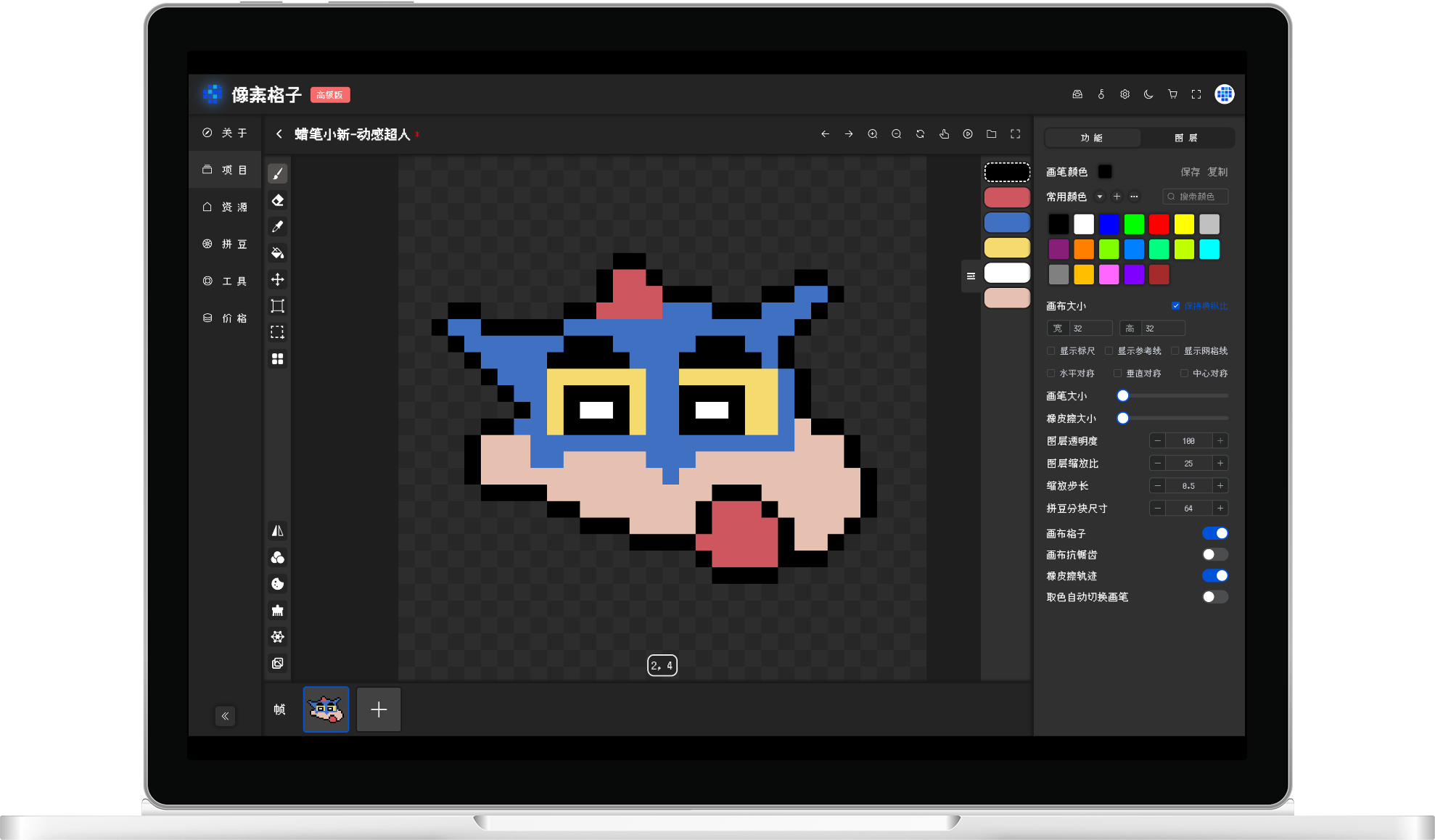
Task: Click the mirror flip tool
Action: 277,531
